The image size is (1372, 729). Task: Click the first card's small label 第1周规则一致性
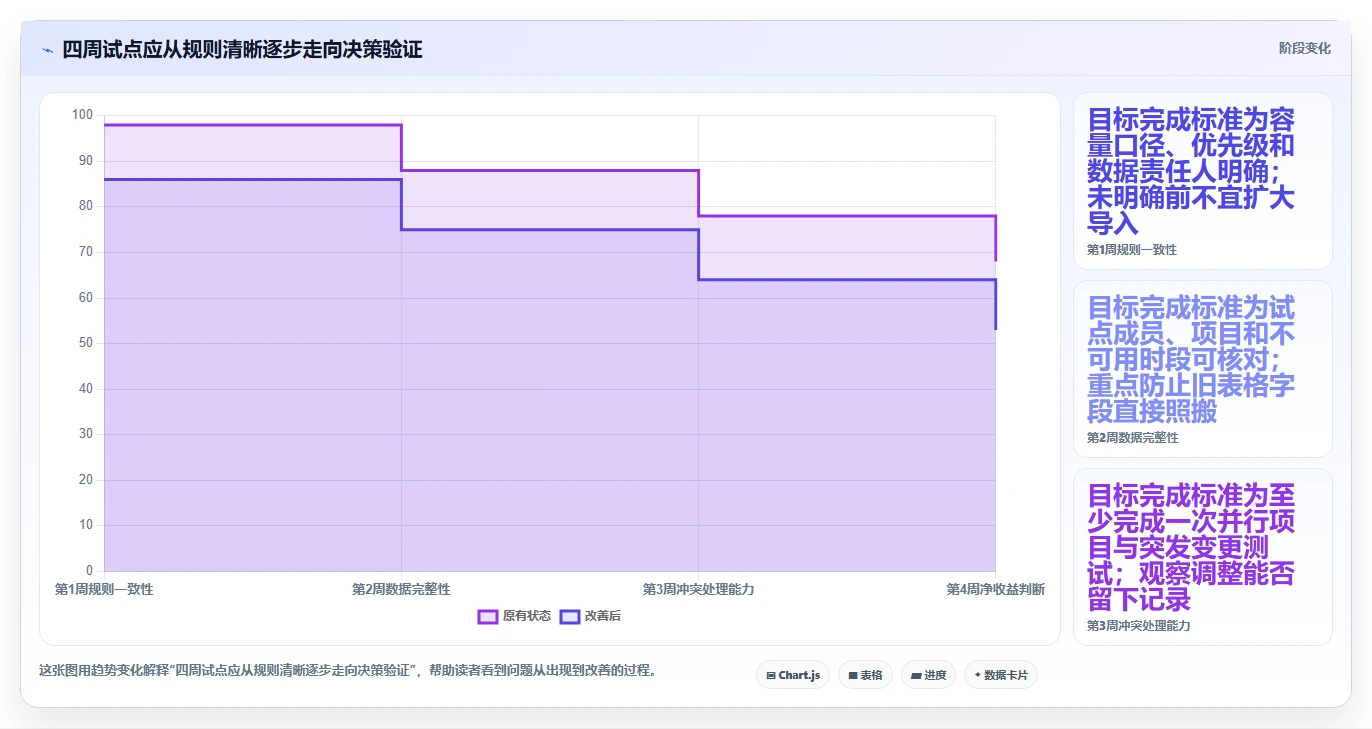1132,250
